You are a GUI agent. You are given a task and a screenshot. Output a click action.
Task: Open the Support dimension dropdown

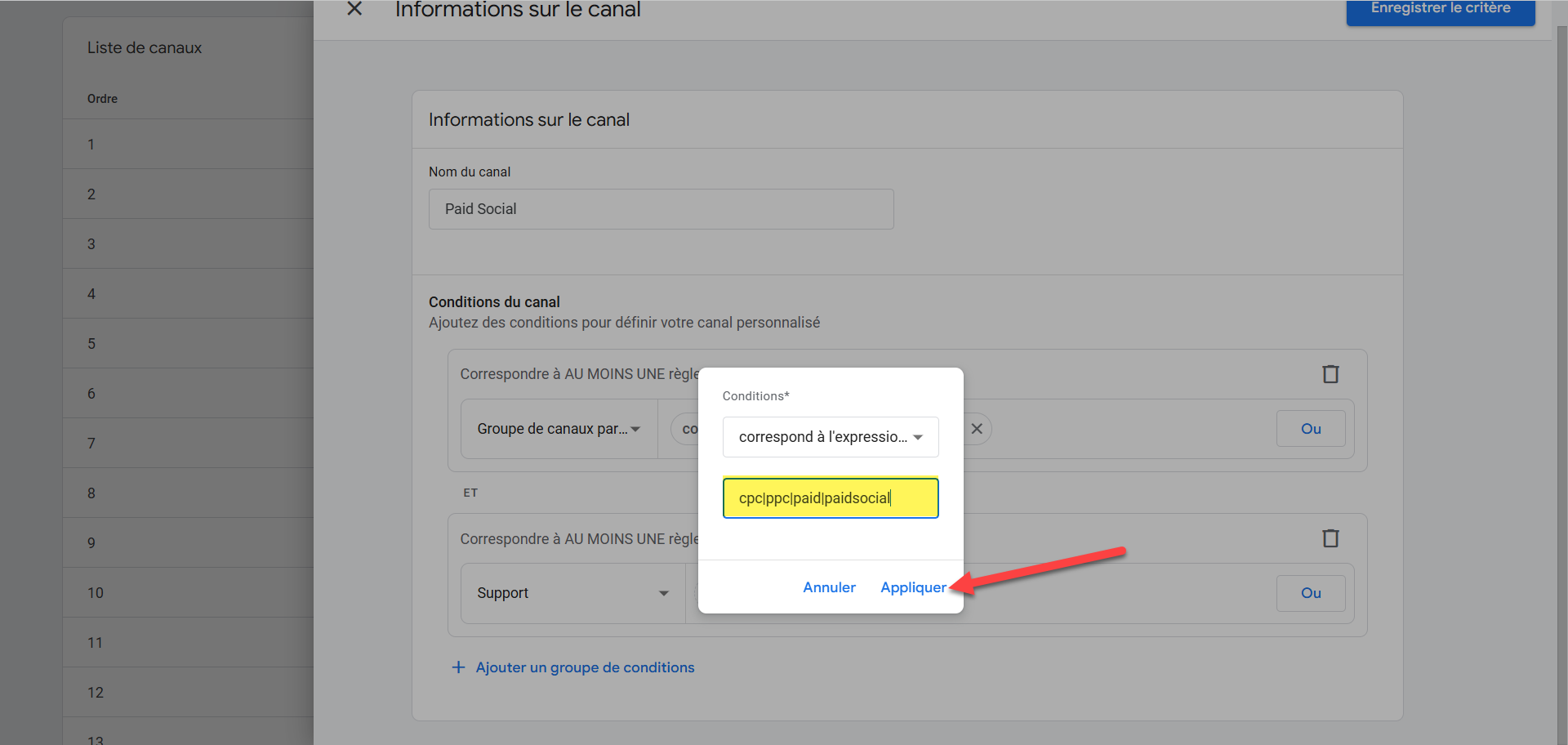point(572,593)
